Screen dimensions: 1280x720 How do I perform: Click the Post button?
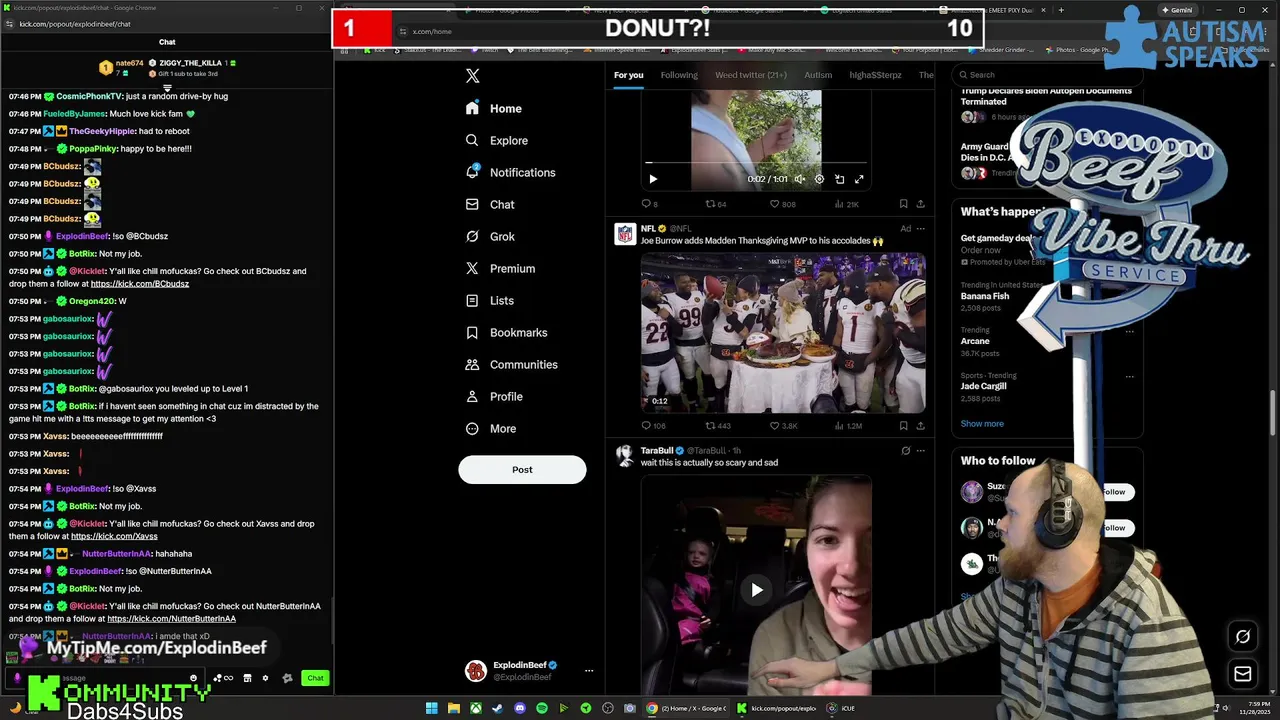point(522,469)
